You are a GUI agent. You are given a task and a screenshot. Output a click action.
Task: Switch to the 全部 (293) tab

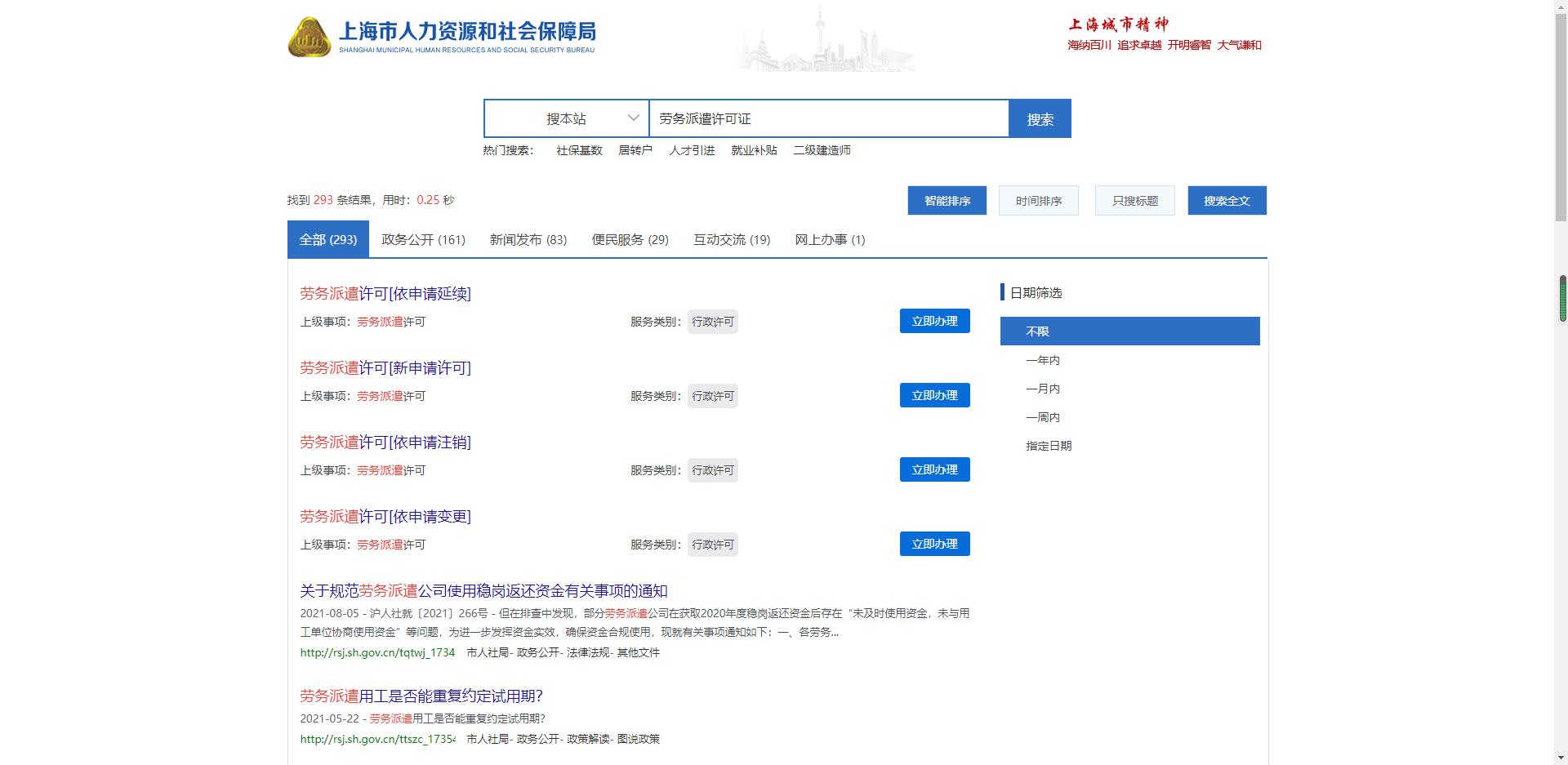[x=328, y=239]
